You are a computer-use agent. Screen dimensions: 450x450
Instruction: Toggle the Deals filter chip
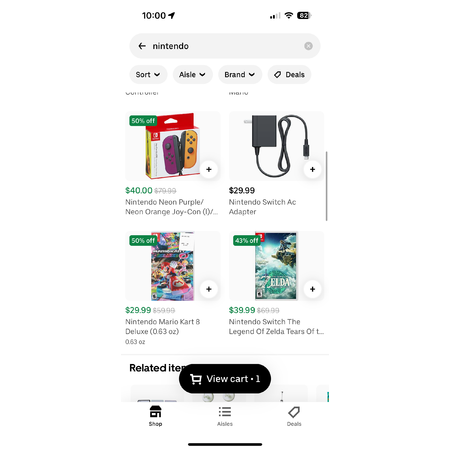click(289, 75)
